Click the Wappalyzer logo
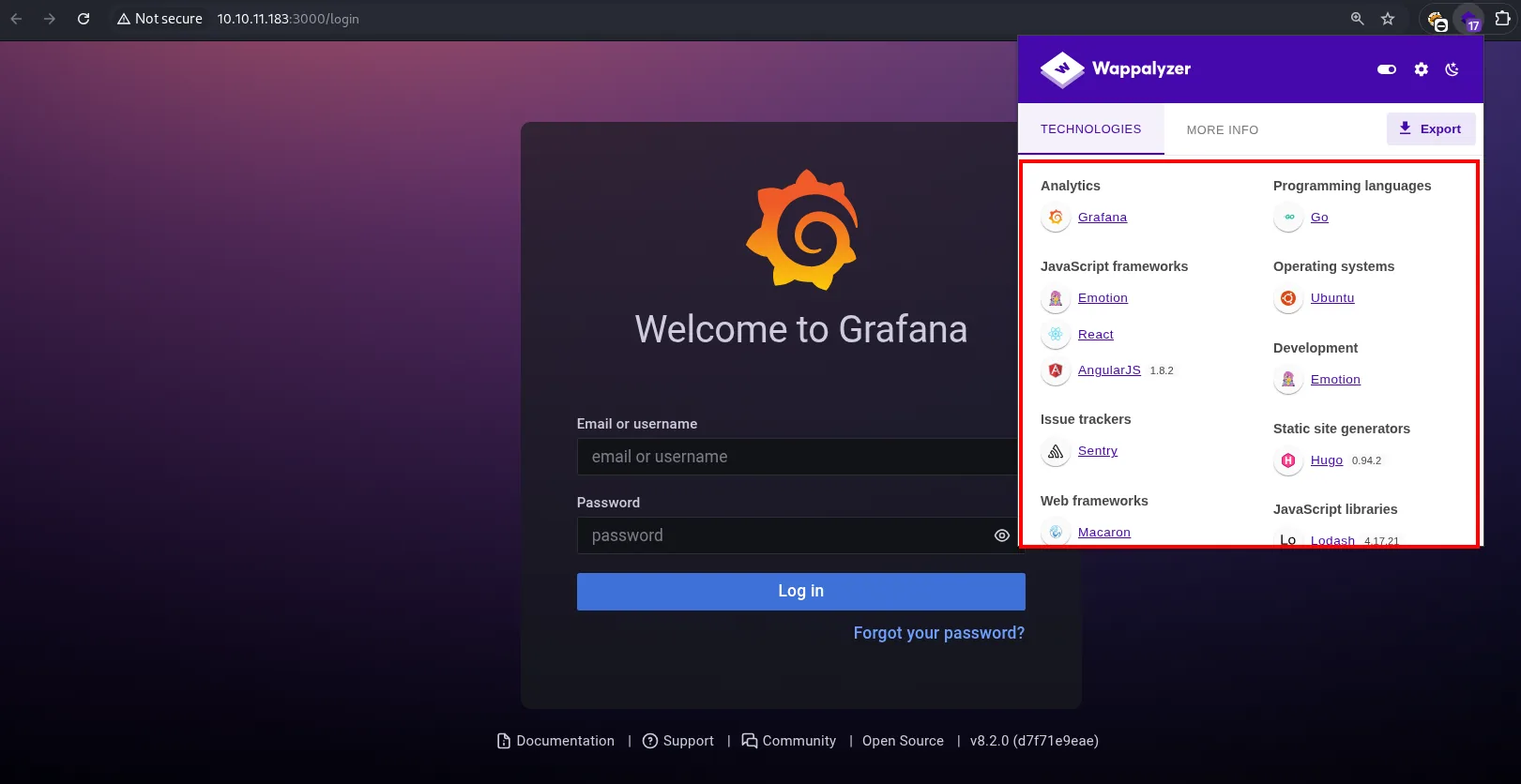Viewport: 1521px width, 784px height. click(x=1116, y=69)
